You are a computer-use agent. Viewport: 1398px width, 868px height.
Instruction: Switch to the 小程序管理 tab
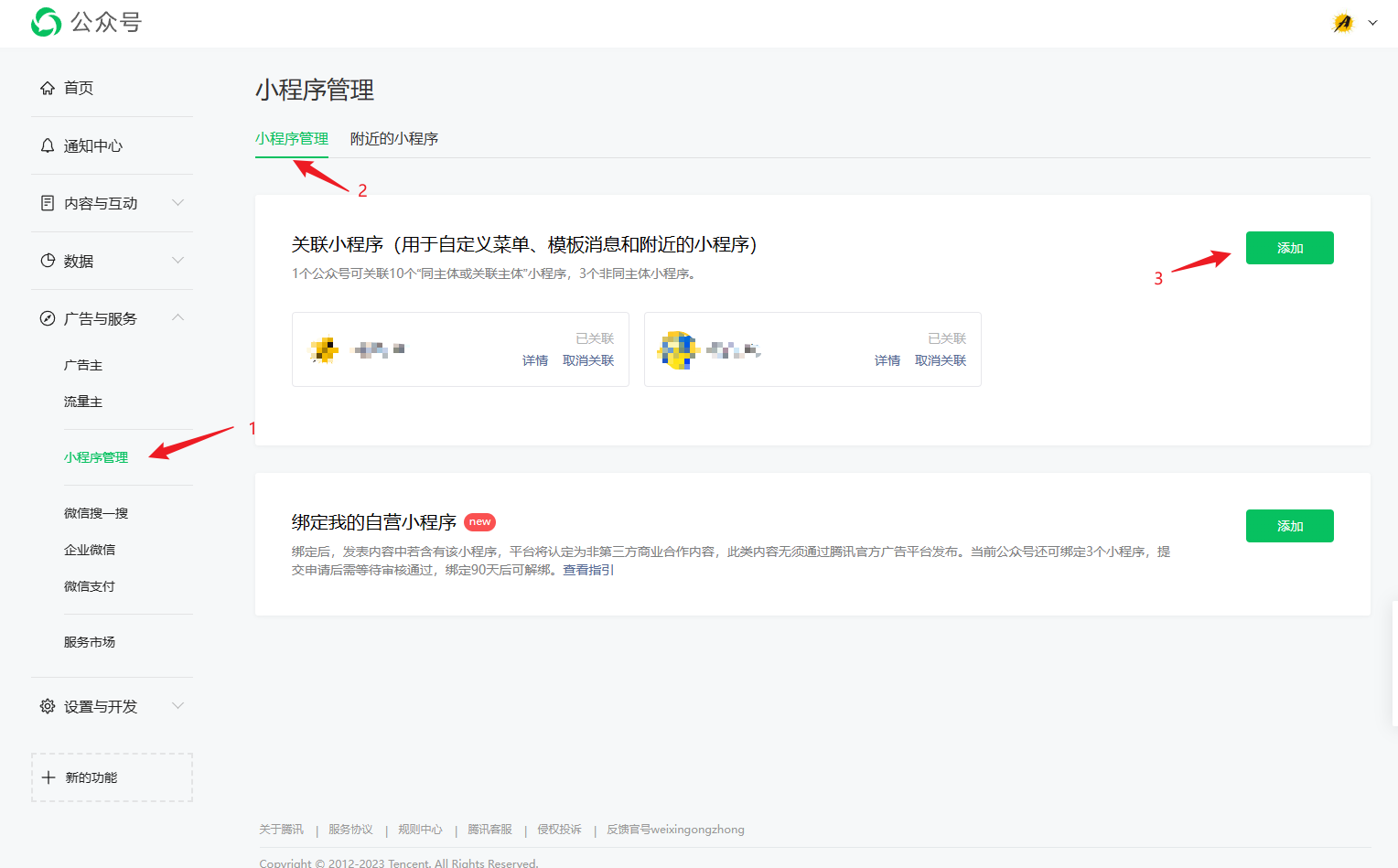pos(292,139)
